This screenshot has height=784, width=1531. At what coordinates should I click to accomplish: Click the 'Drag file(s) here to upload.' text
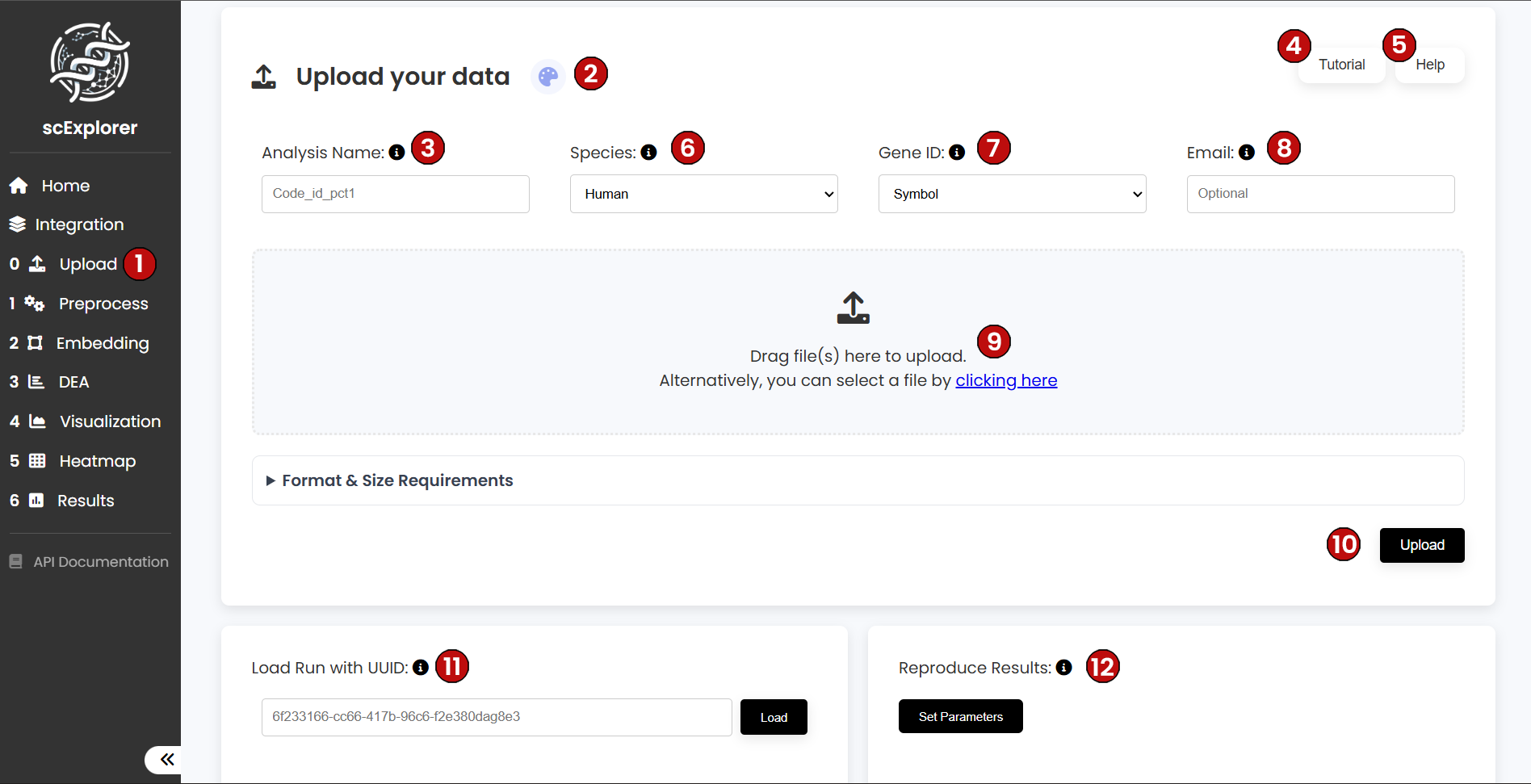[858, 356]
